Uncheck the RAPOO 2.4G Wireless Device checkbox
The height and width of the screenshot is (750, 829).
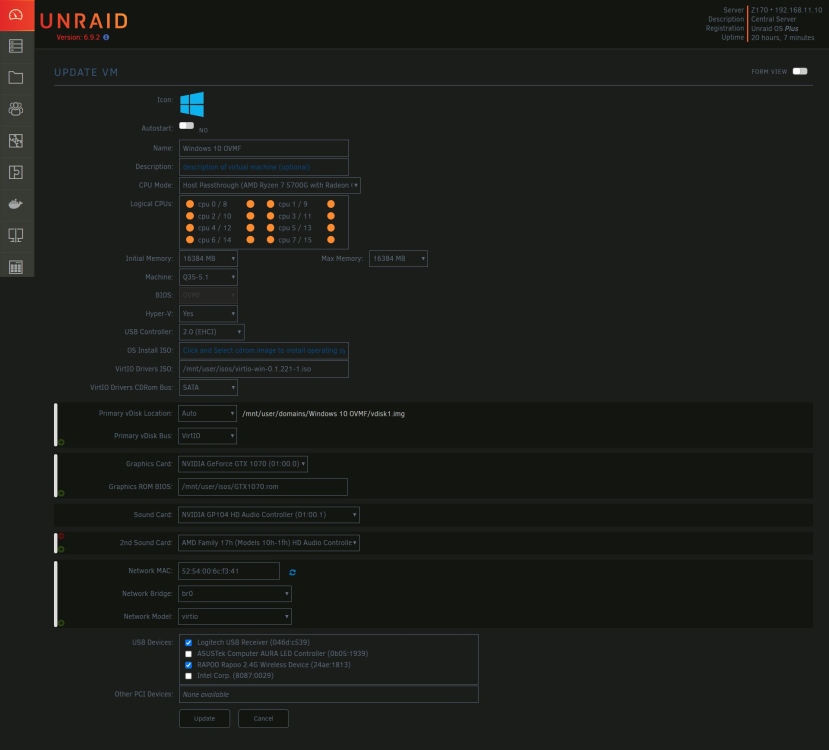188,665
